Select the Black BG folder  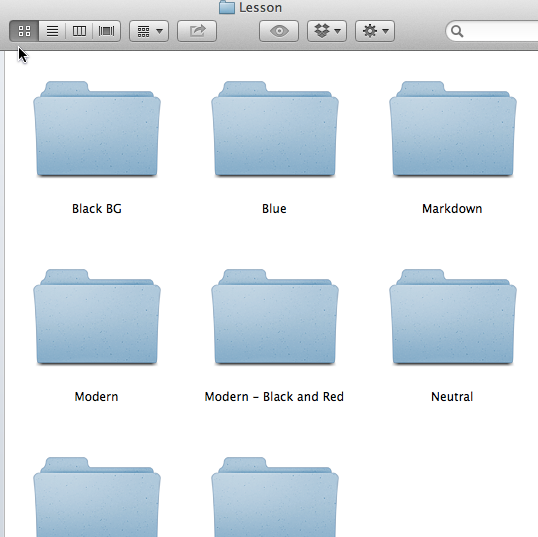tap(97, 129)
